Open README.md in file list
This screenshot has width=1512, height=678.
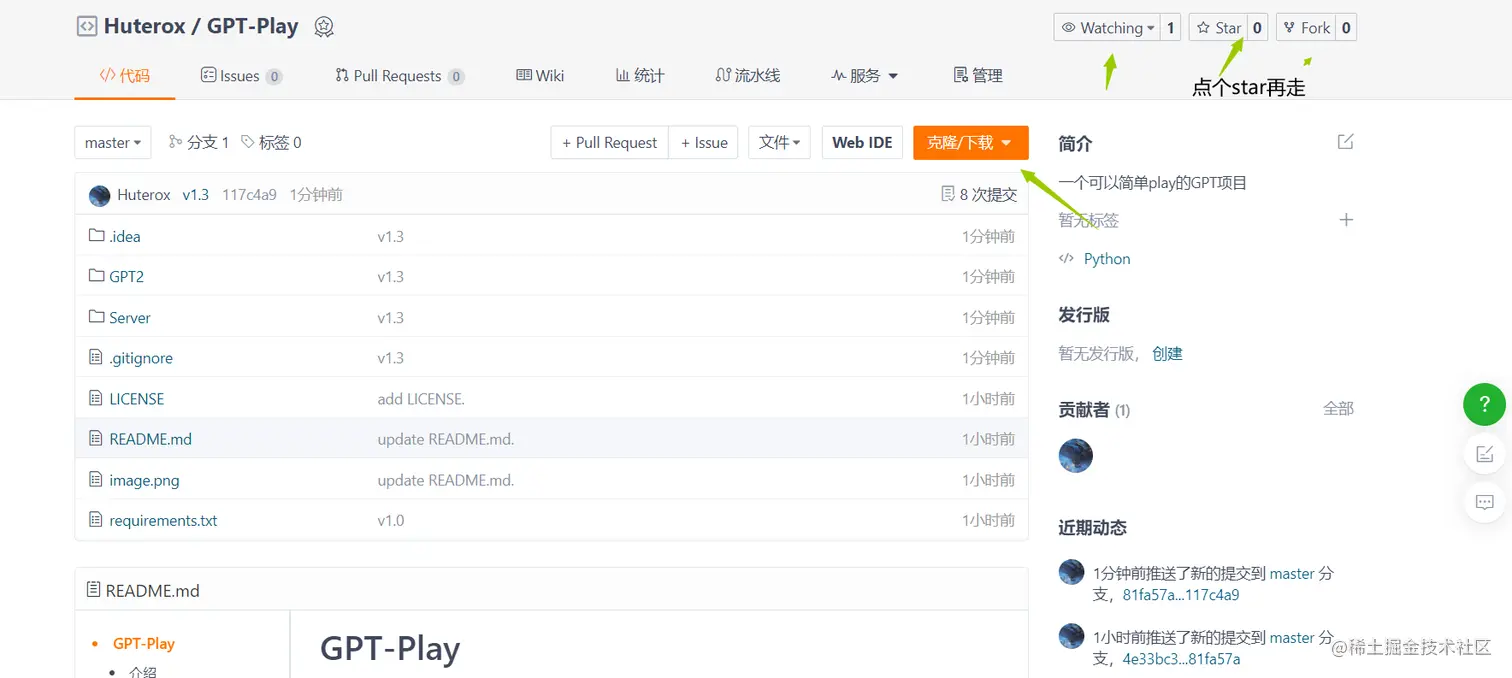(x=151, y=438)
